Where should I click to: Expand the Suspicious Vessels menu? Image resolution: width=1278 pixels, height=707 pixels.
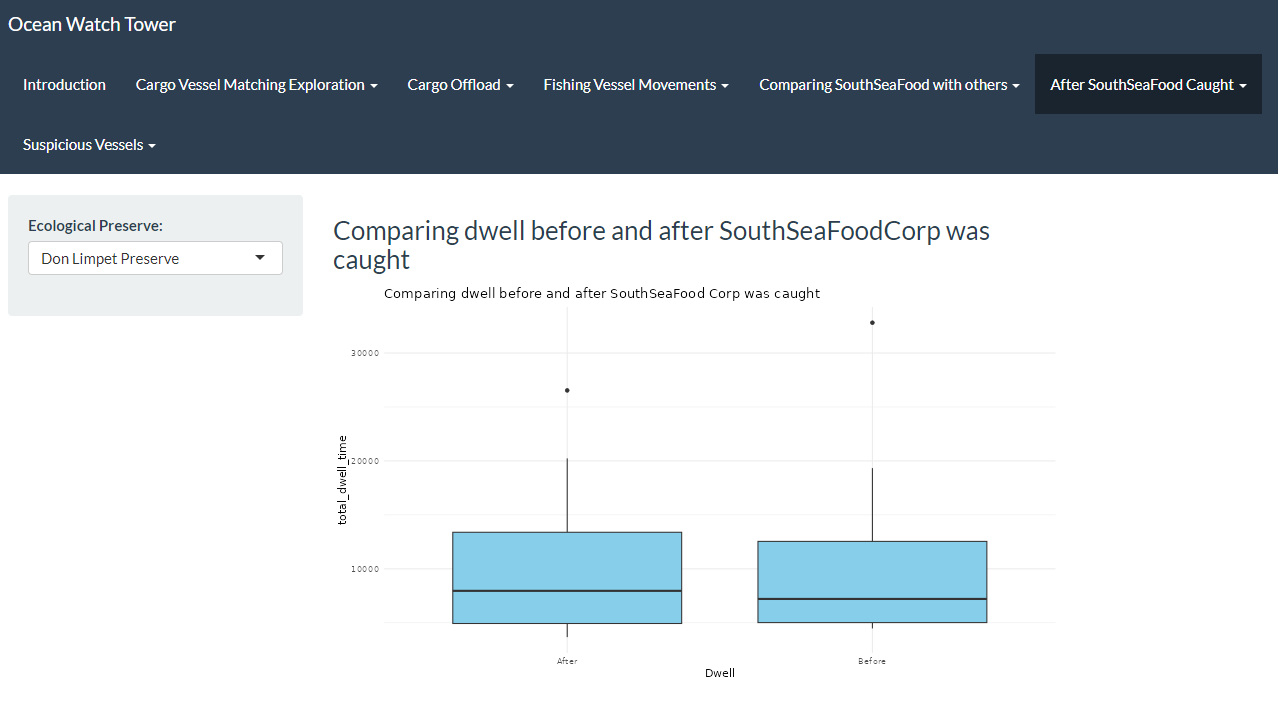pyautogui.click(x=89, y=145)
